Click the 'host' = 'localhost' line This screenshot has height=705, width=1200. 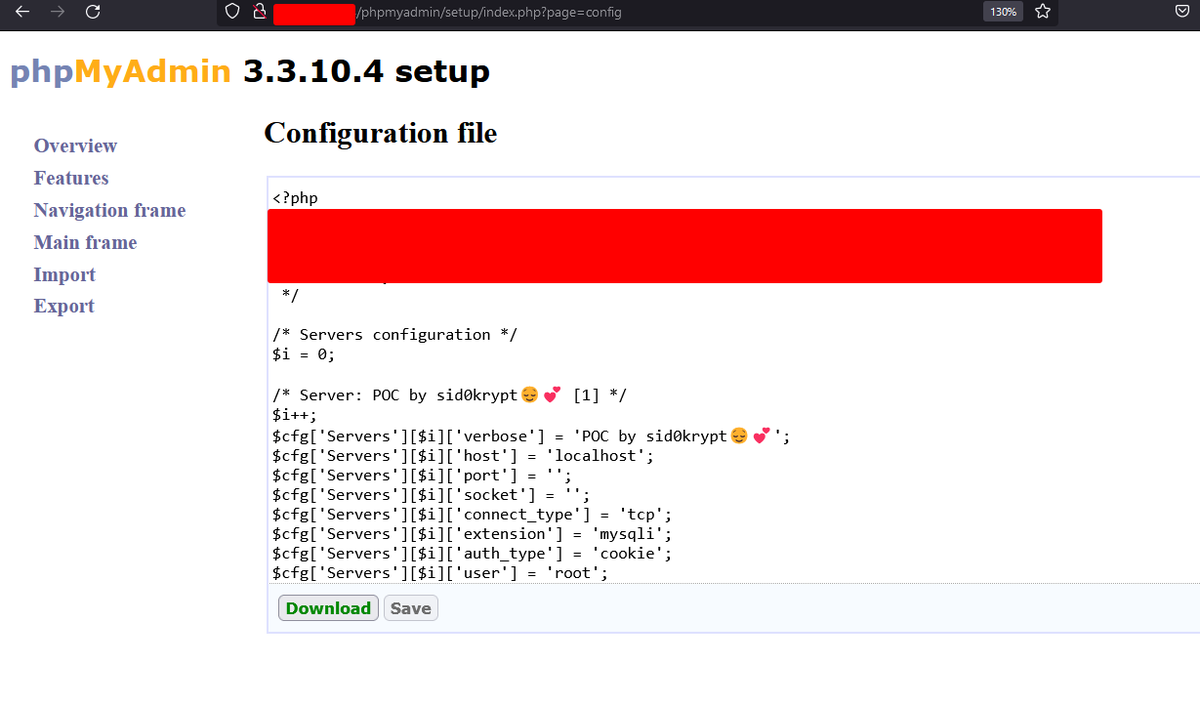click(463, 456)
